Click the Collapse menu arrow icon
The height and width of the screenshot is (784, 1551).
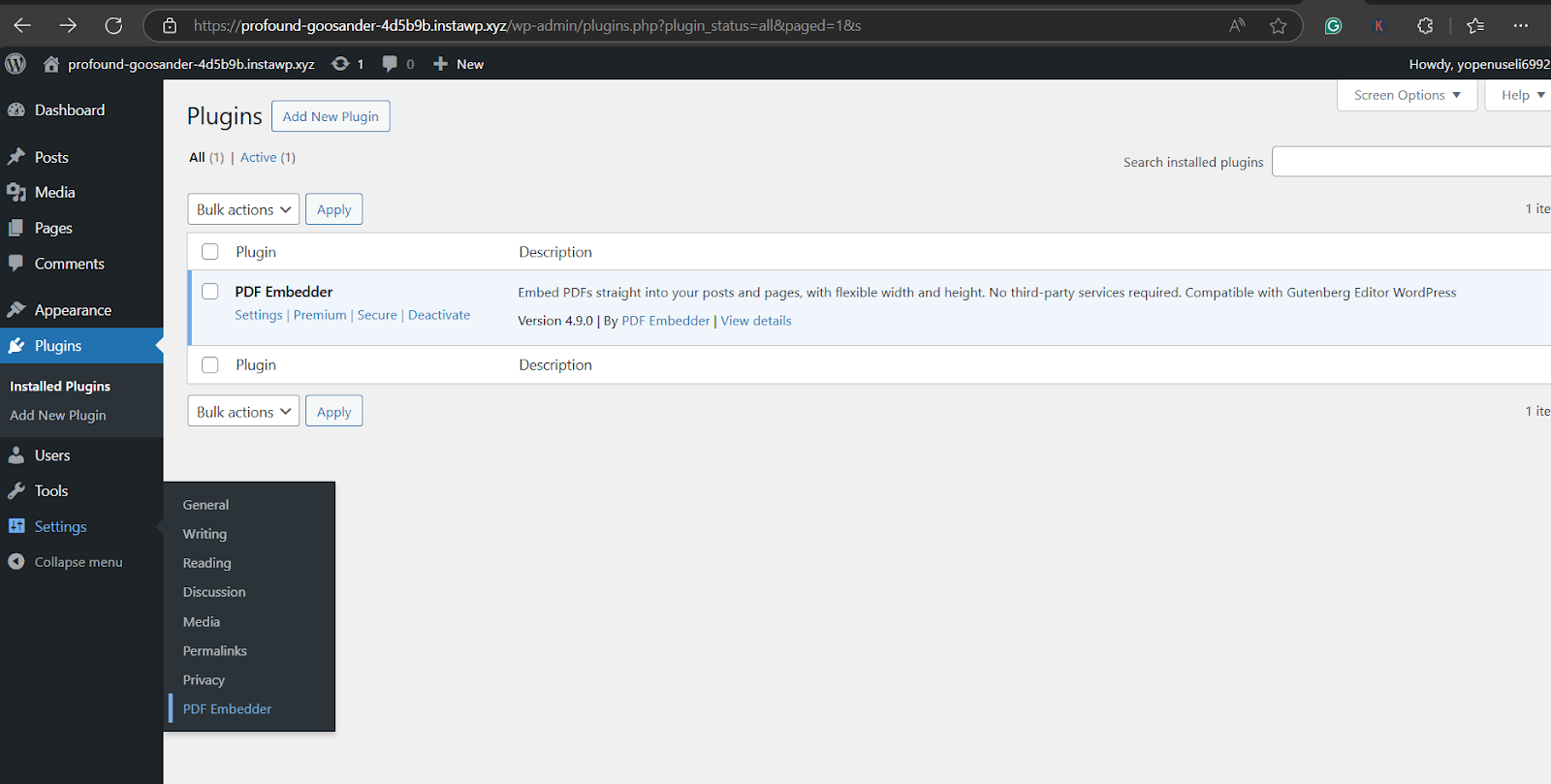tap(16, 562)
